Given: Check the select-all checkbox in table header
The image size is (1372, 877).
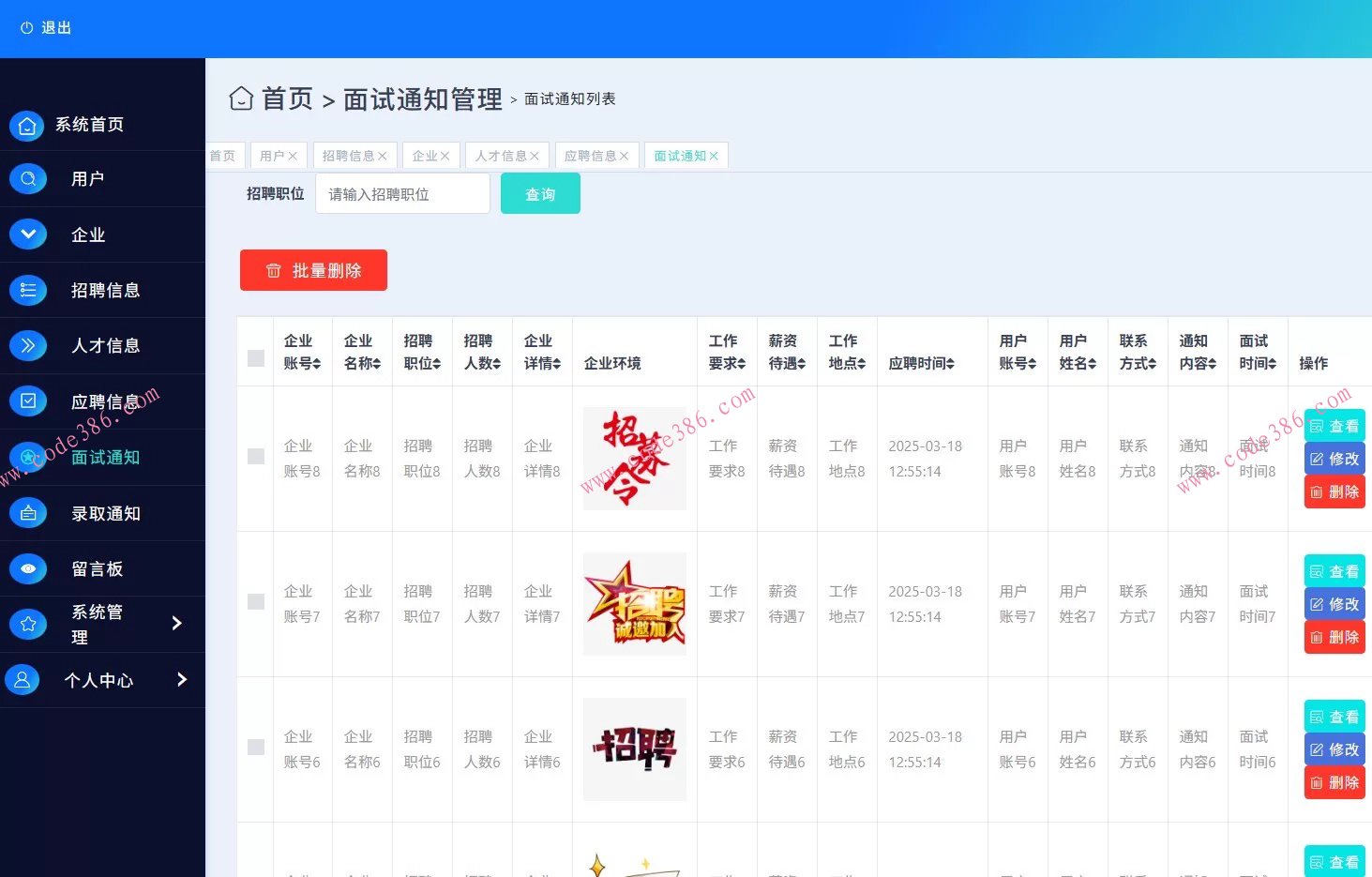Looking at the screenshot, I should pos(255,359).
